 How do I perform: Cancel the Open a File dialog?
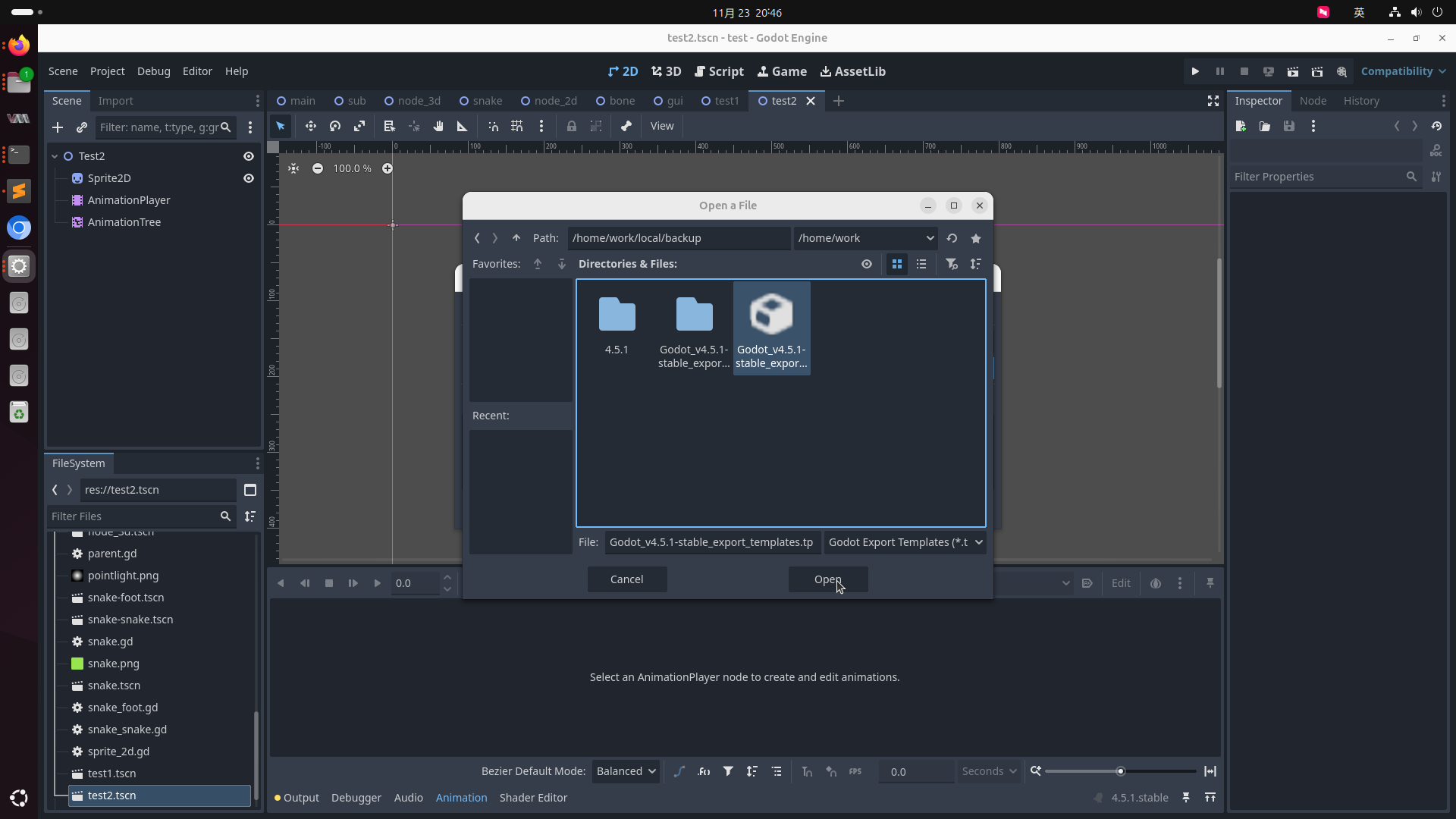(626, 579)
